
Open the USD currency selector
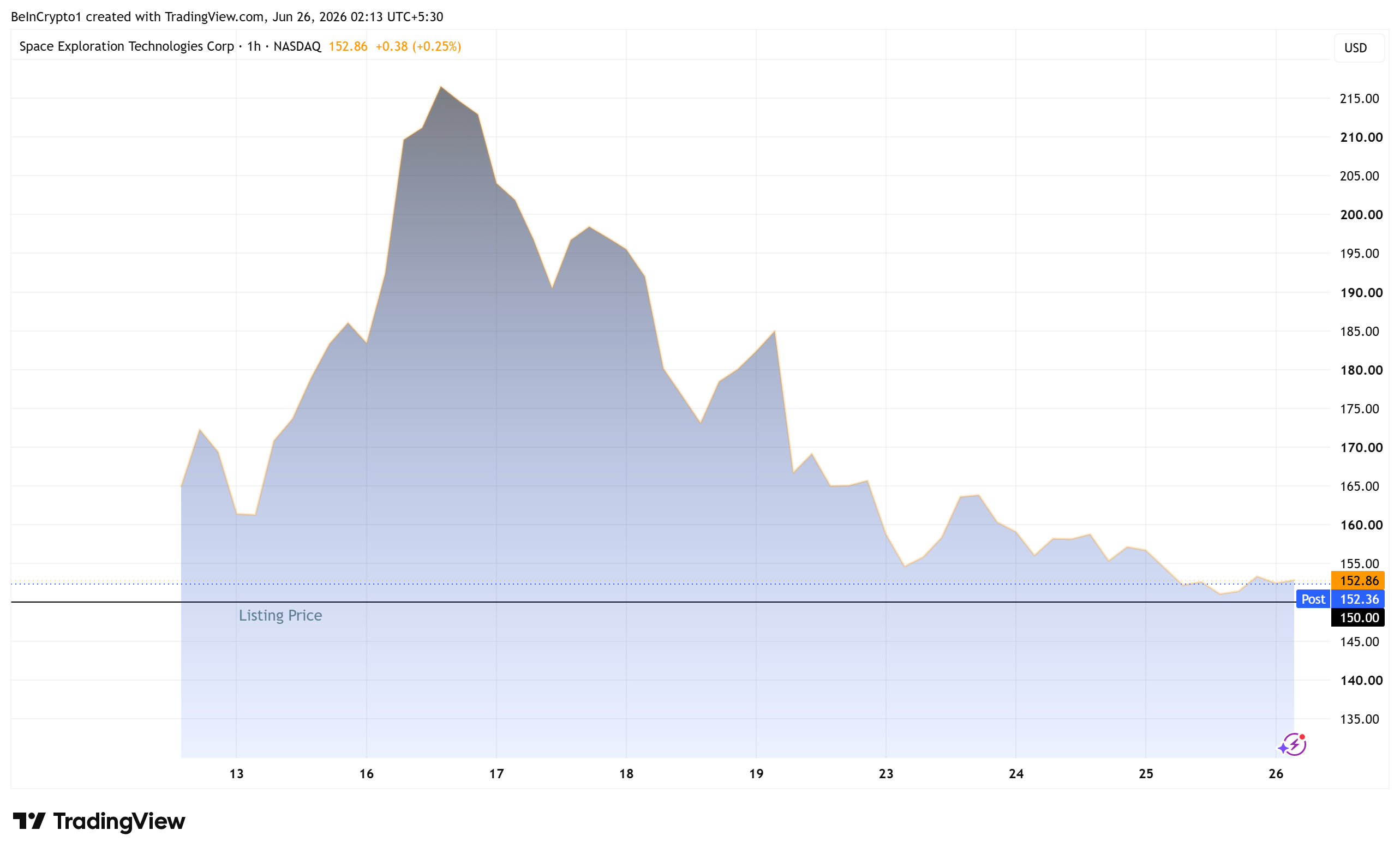1358,47
